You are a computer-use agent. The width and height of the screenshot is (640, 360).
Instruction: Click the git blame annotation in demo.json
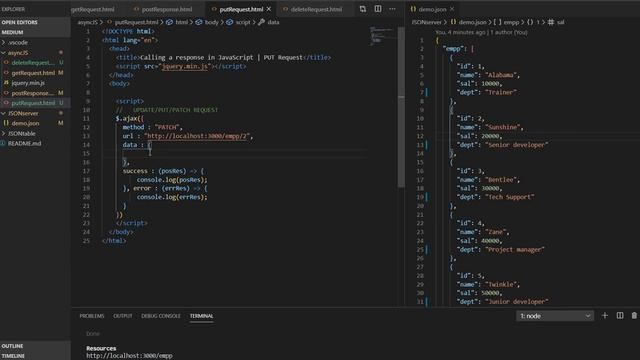coord(482,32)
